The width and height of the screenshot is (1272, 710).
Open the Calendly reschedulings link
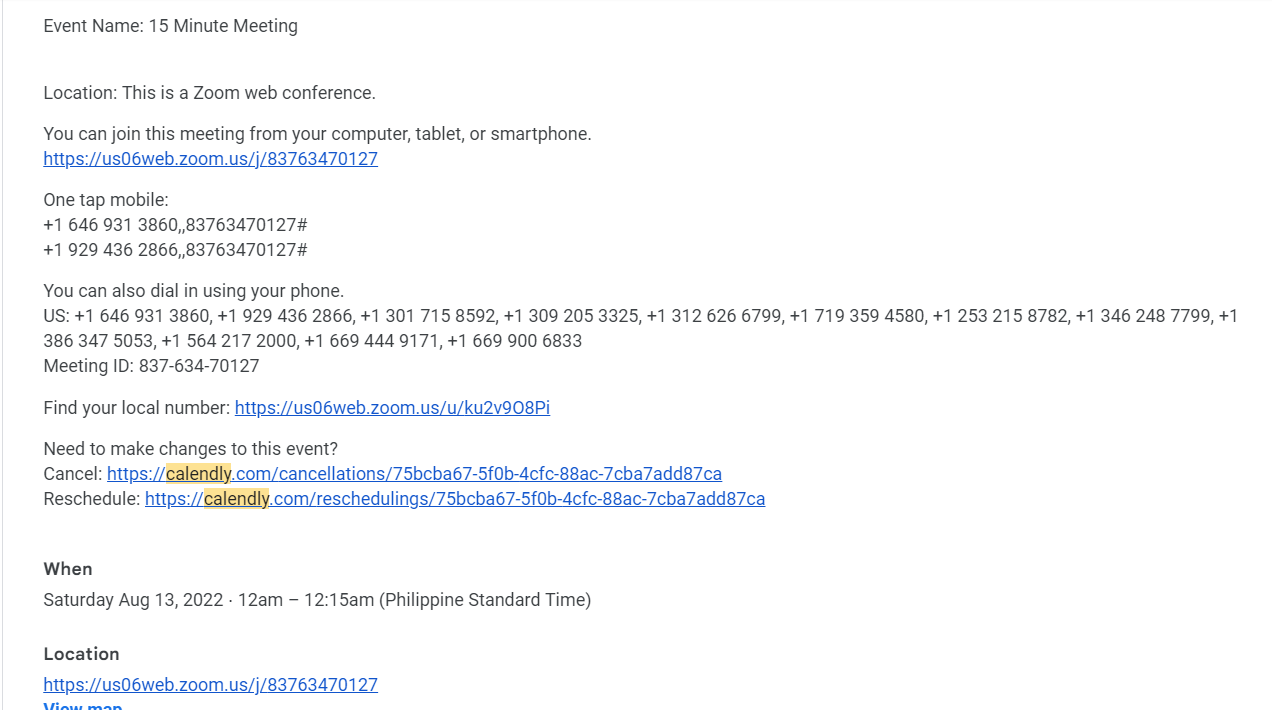[455, 499]
